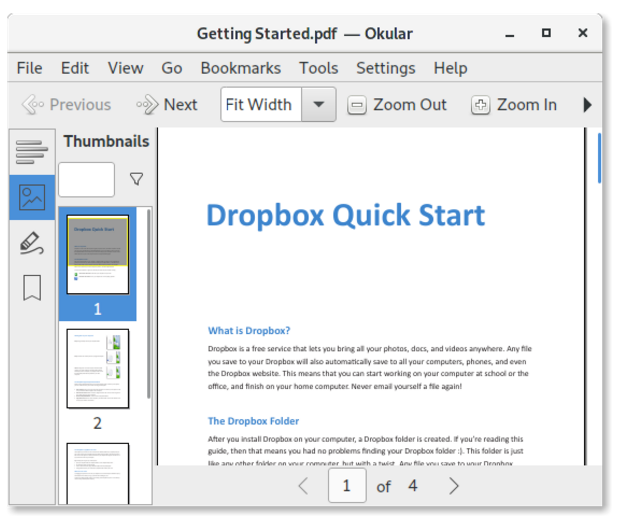The width and height of the screenshot is (622, 524).
Task: Select the Thumbnails sidebar panel icon
Action: coord(32,197)
